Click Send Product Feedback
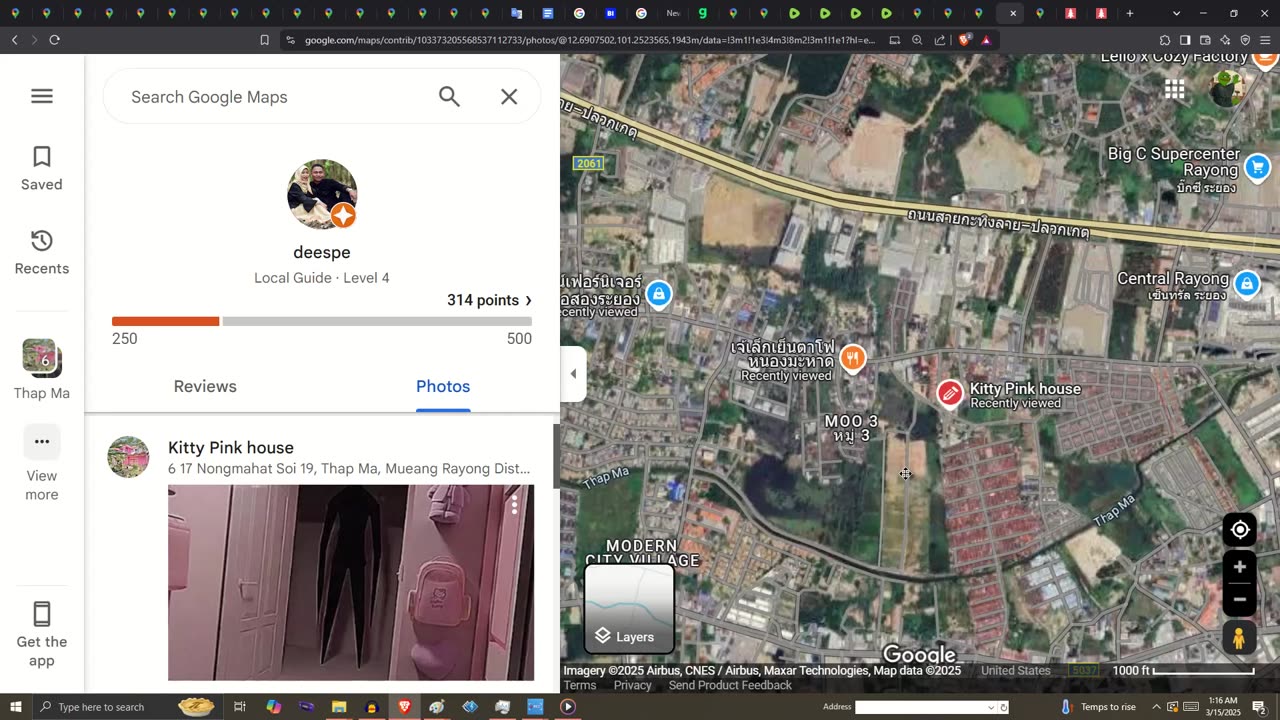 pyautogui.click(x=730, y=685)
